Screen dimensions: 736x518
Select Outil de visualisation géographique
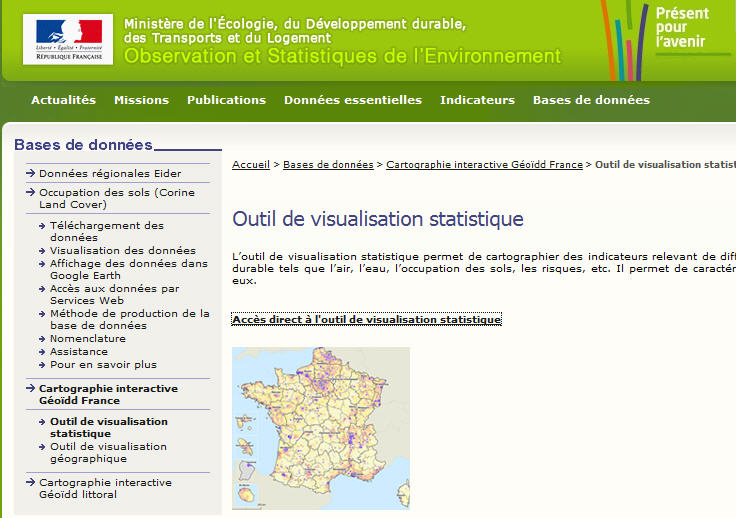tap(108, 452)
